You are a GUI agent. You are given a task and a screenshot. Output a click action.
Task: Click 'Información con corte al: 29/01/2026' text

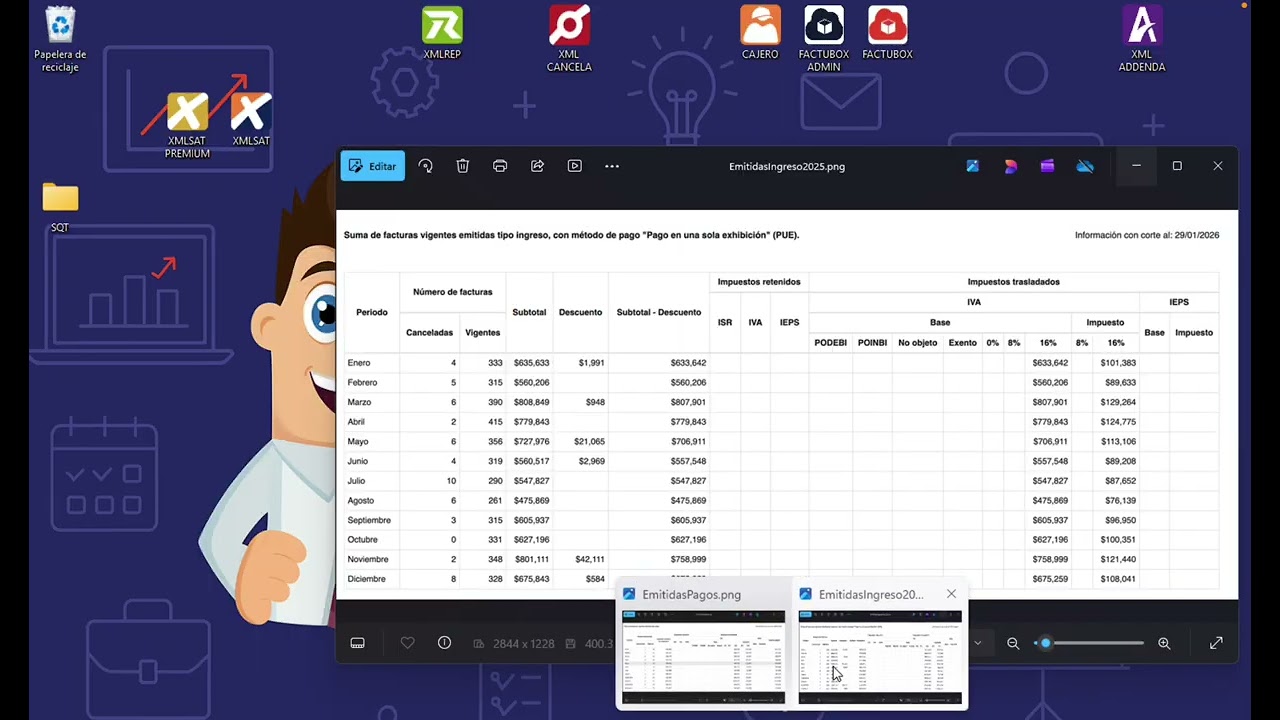1147,235
